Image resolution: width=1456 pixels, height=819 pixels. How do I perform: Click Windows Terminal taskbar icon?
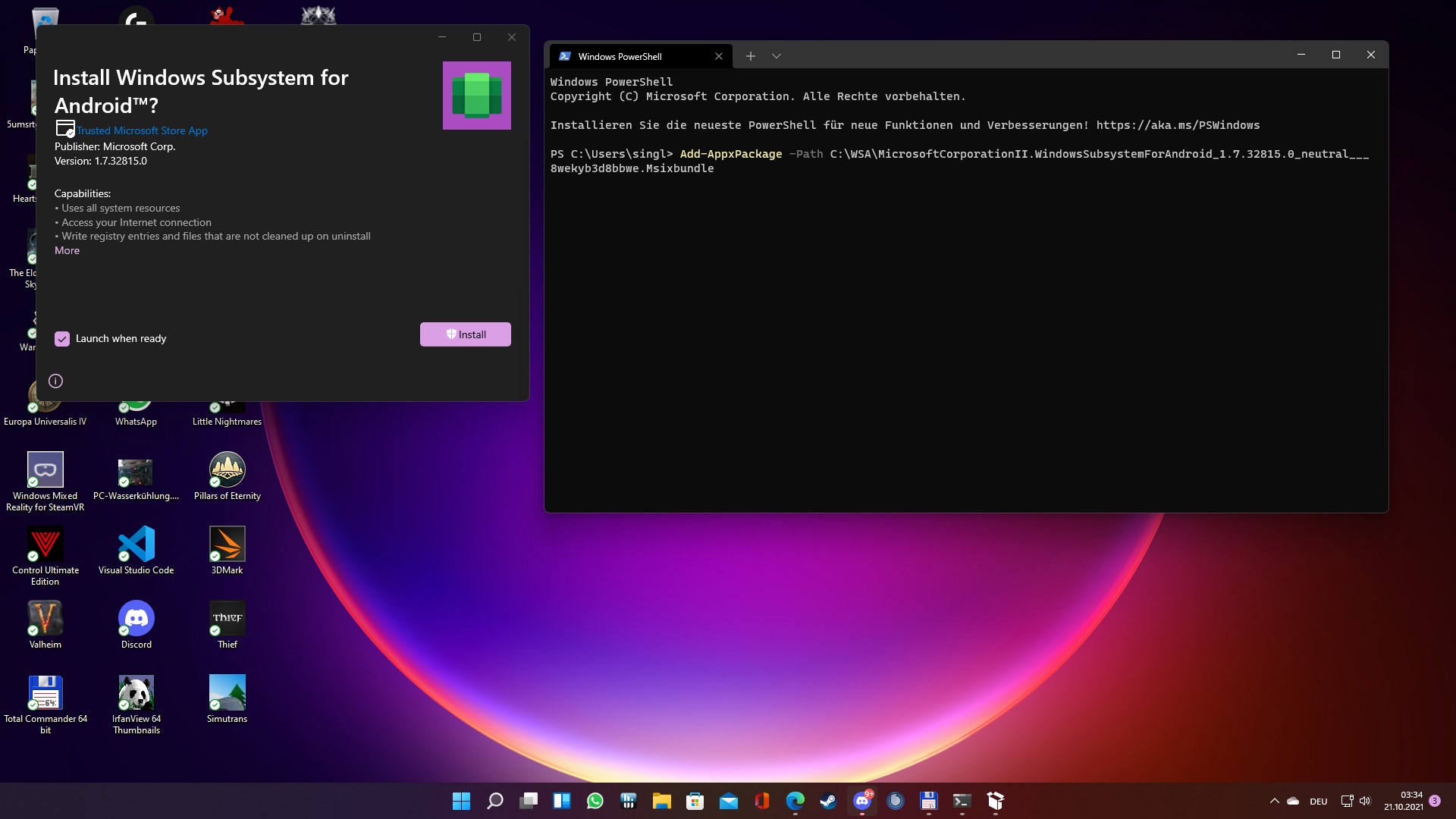[962, 801]
